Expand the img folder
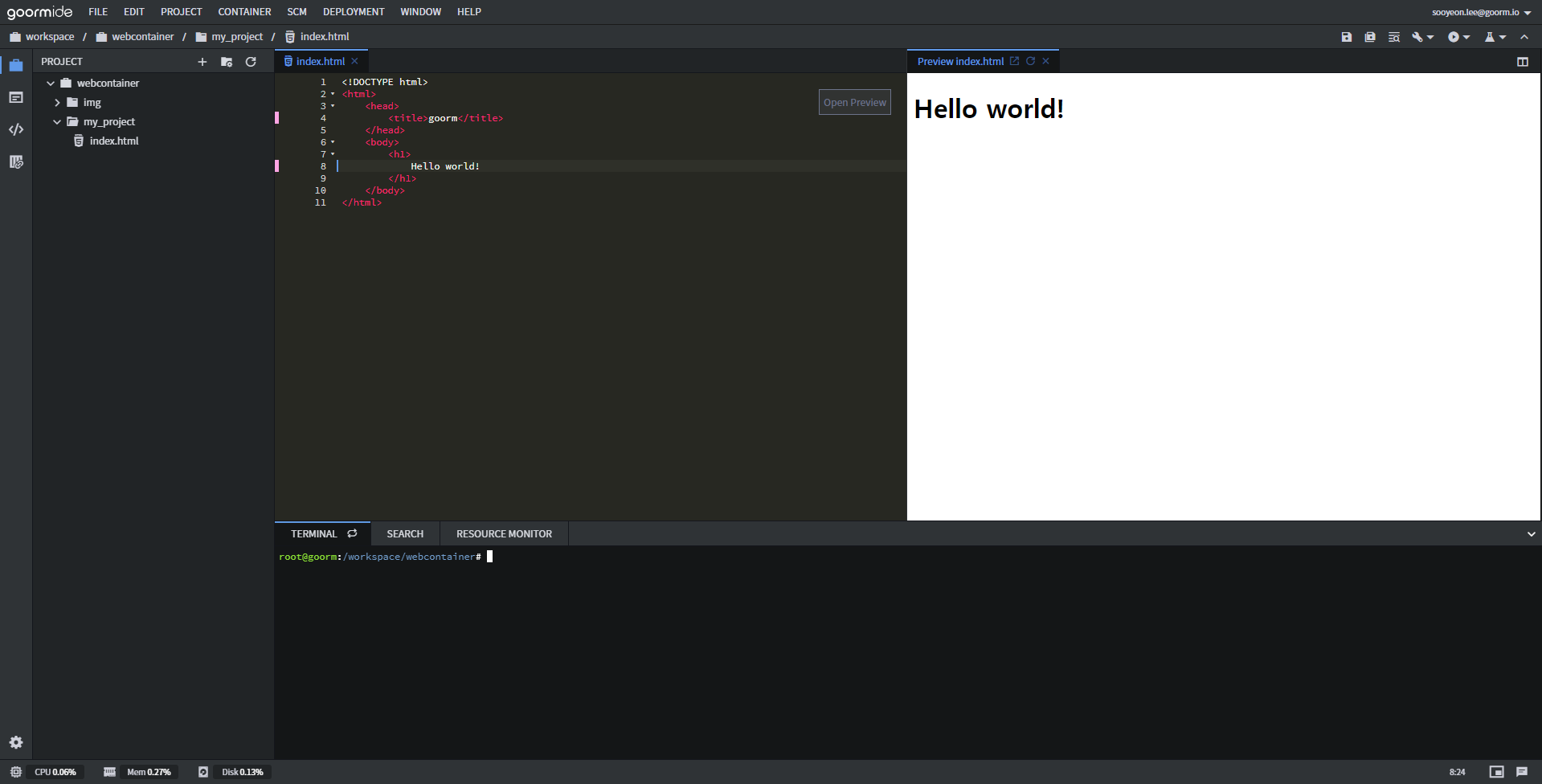1542x784 pixels. click(x=57, y=103)
